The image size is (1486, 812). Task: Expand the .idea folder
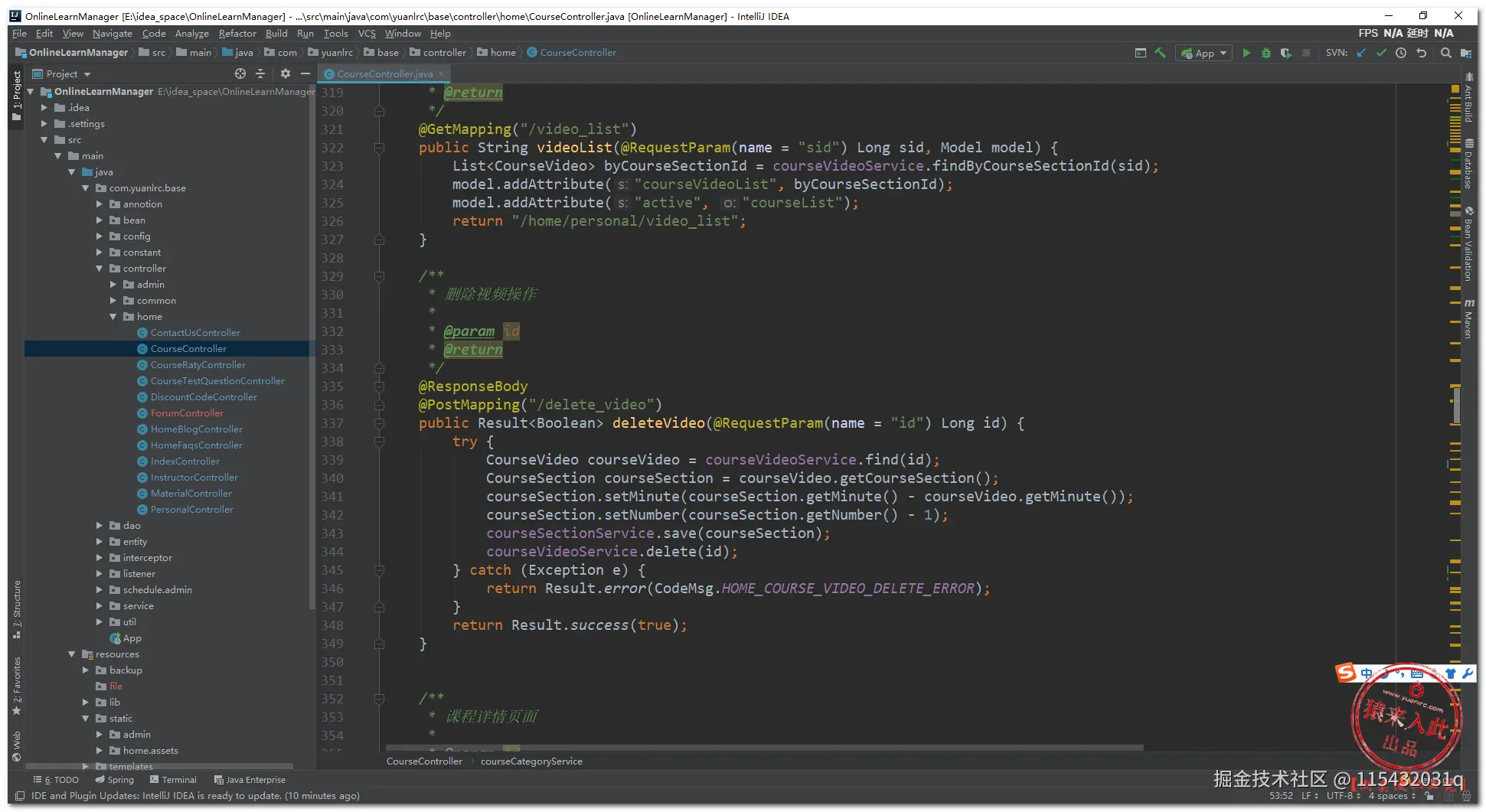[x=44, y=108]
